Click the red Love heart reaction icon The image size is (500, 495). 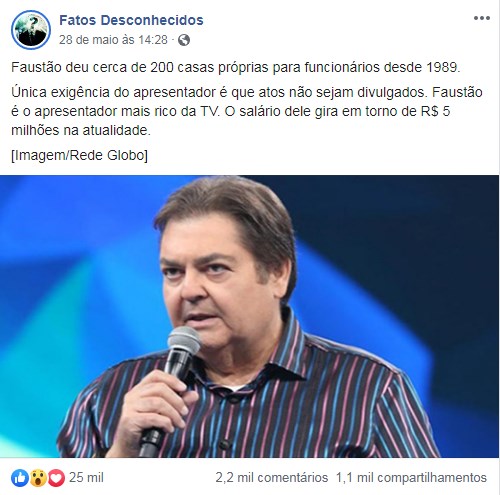56,478
